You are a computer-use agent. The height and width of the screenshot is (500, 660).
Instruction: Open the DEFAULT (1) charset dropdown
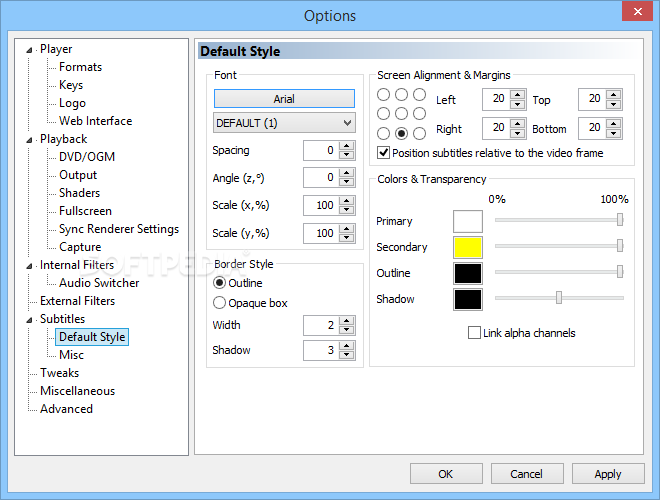284,123
